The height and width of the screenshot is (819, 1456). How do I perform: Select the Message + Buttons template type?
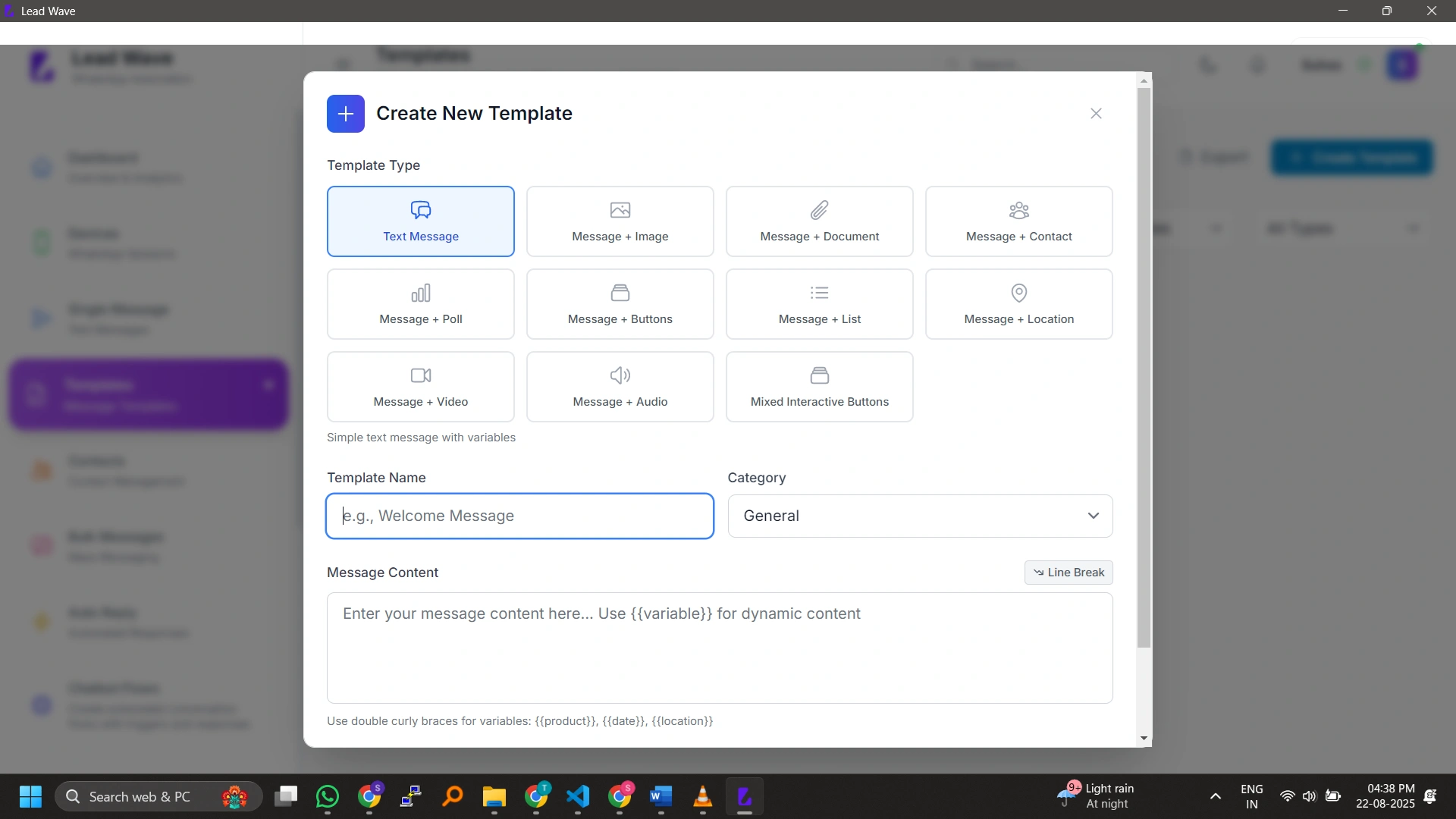pyautogui.click(x=620, y=304)
